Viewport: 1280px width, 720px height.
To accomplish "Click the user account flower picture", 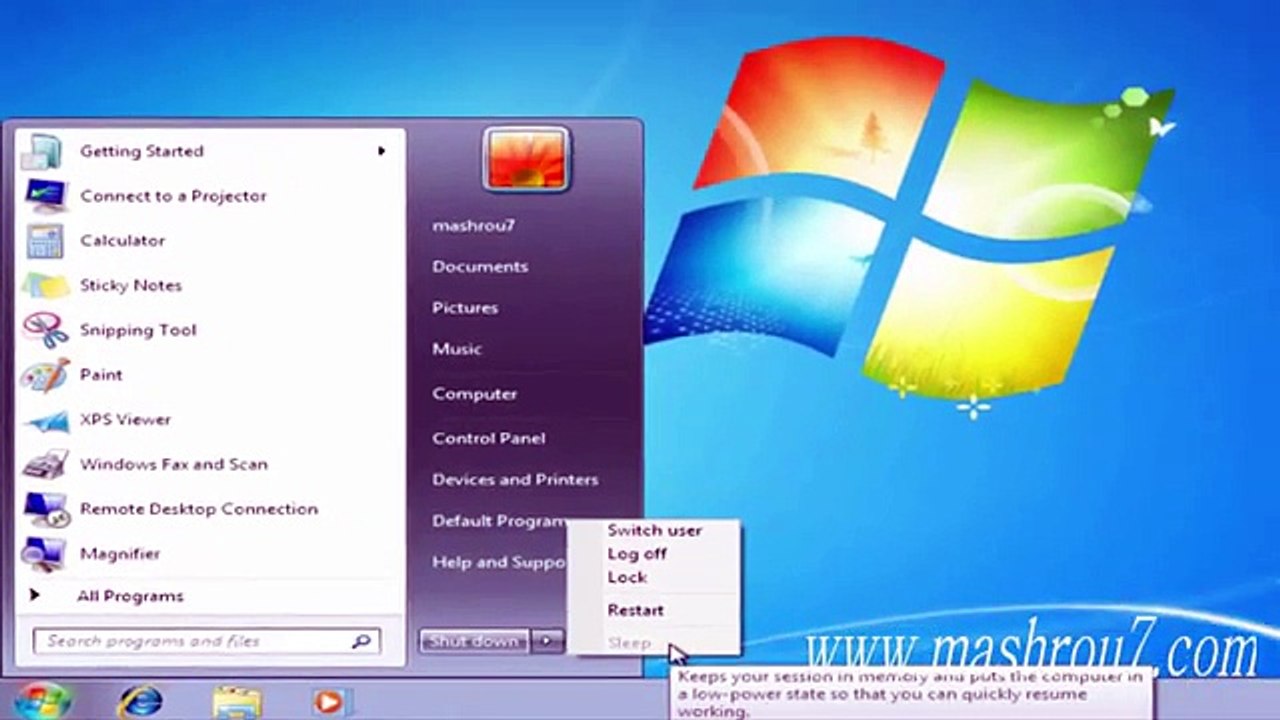I will pos(526,159).
